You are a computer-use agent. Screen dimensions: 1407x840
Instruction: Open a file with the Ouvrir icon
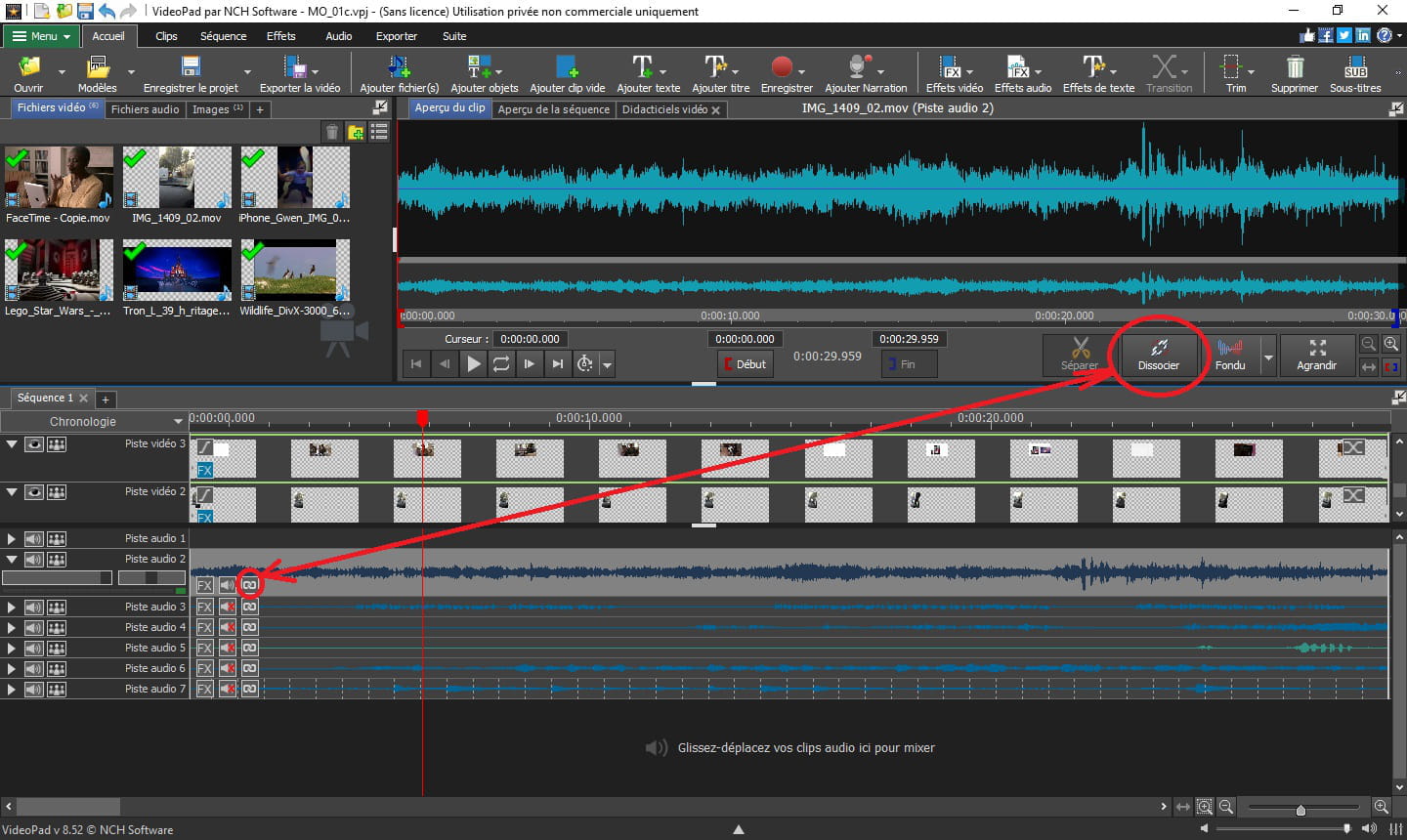pyautogui.click(x=28, y=73)
